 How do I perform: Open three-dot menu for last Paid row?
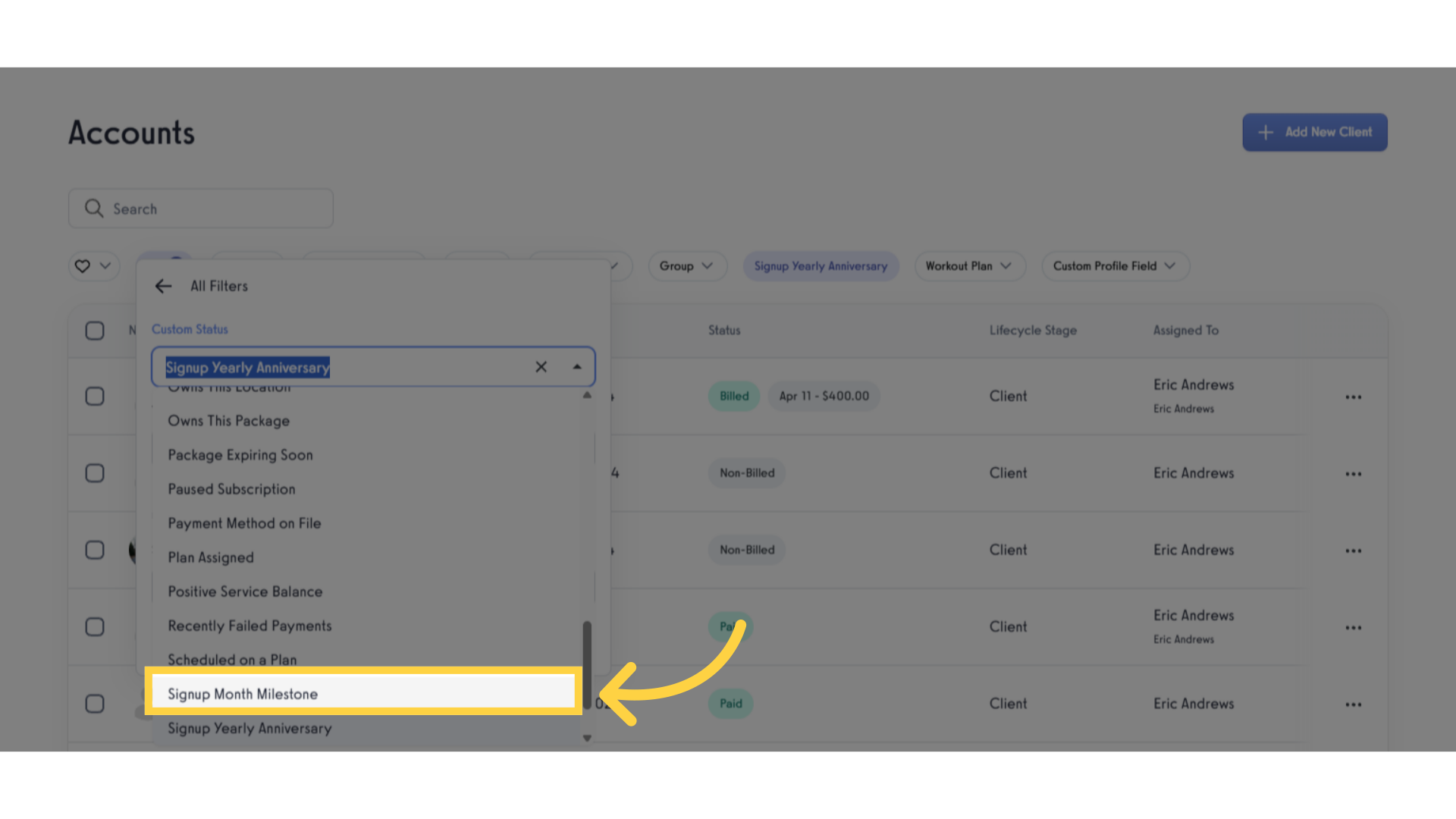pyautogui.click(x=1354, y=704)
